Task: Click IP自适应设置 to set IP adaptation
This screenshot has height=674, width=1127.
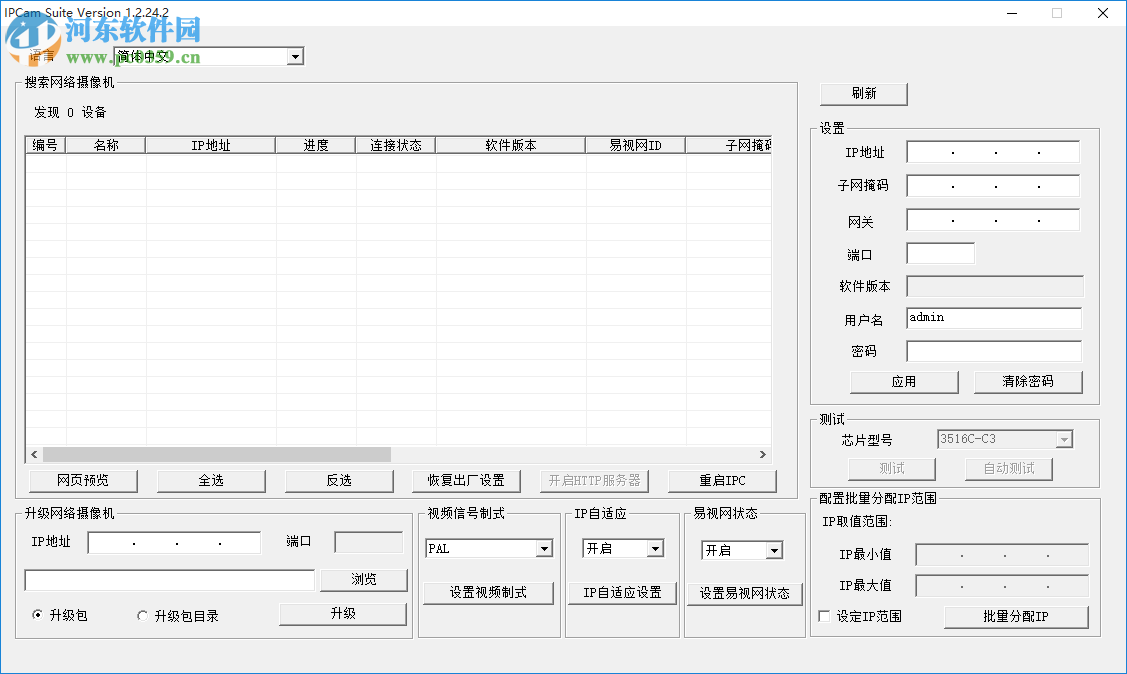Action: click(622, 592)
